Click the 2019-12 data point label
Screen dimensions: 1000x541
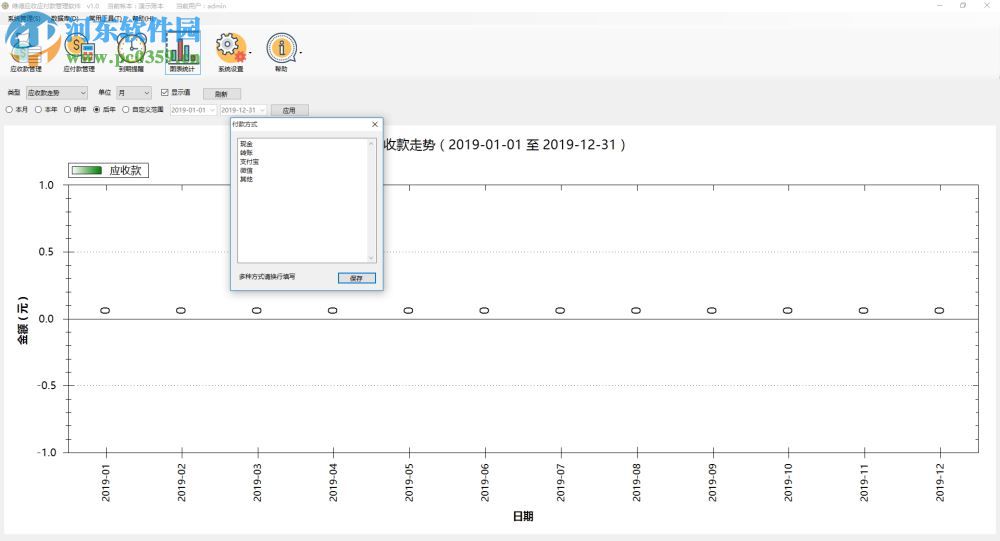click(x=939, y=311)
